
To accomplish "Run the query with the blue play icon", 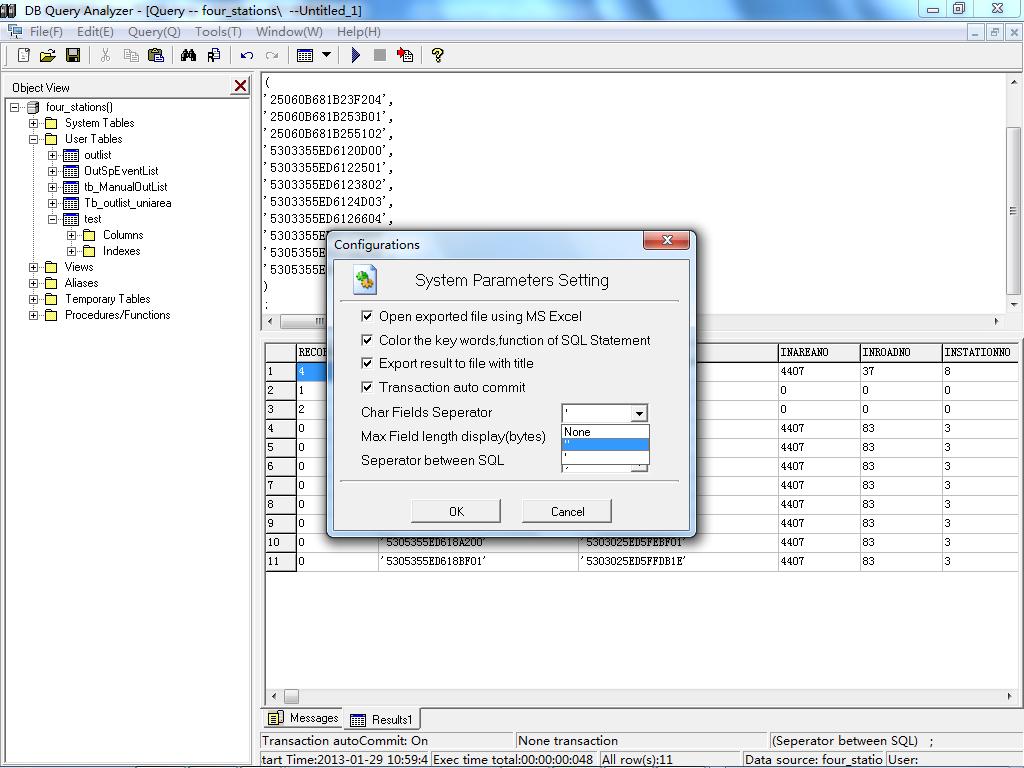I will pos(355,55).
